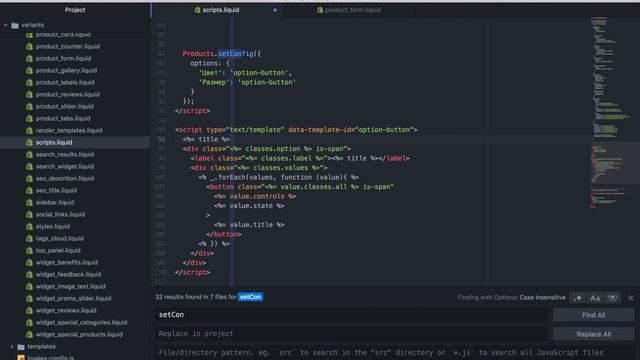This screenshot has width=640, height=360.
Task: Focus the Replace in project field
Action: coord(352,333)
